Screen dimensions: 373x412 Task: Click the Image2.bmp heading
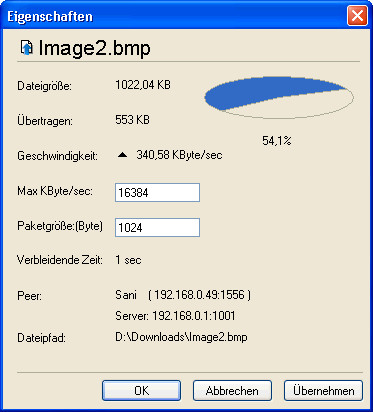point(94,48)
